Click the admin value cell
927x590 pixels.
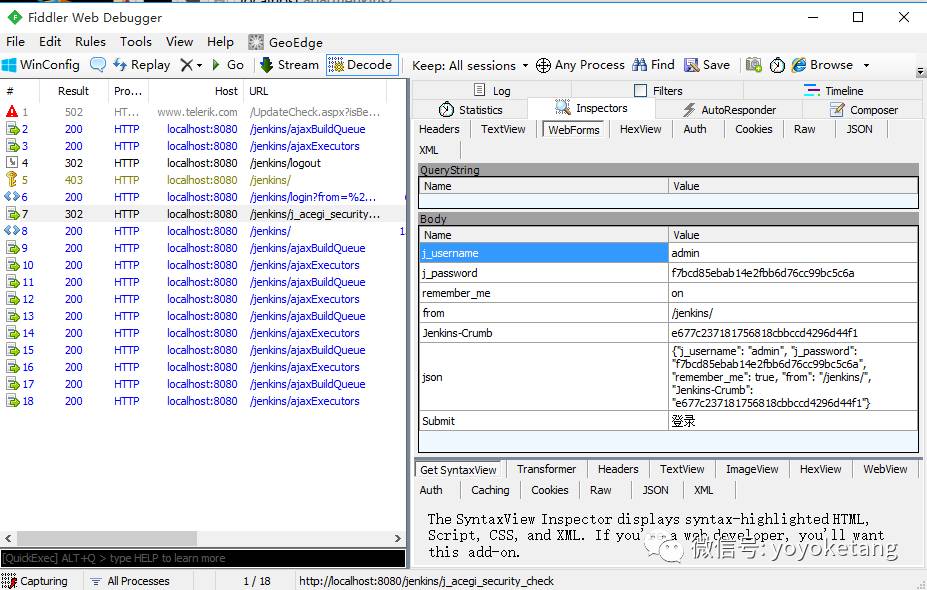tap(793, 253)
